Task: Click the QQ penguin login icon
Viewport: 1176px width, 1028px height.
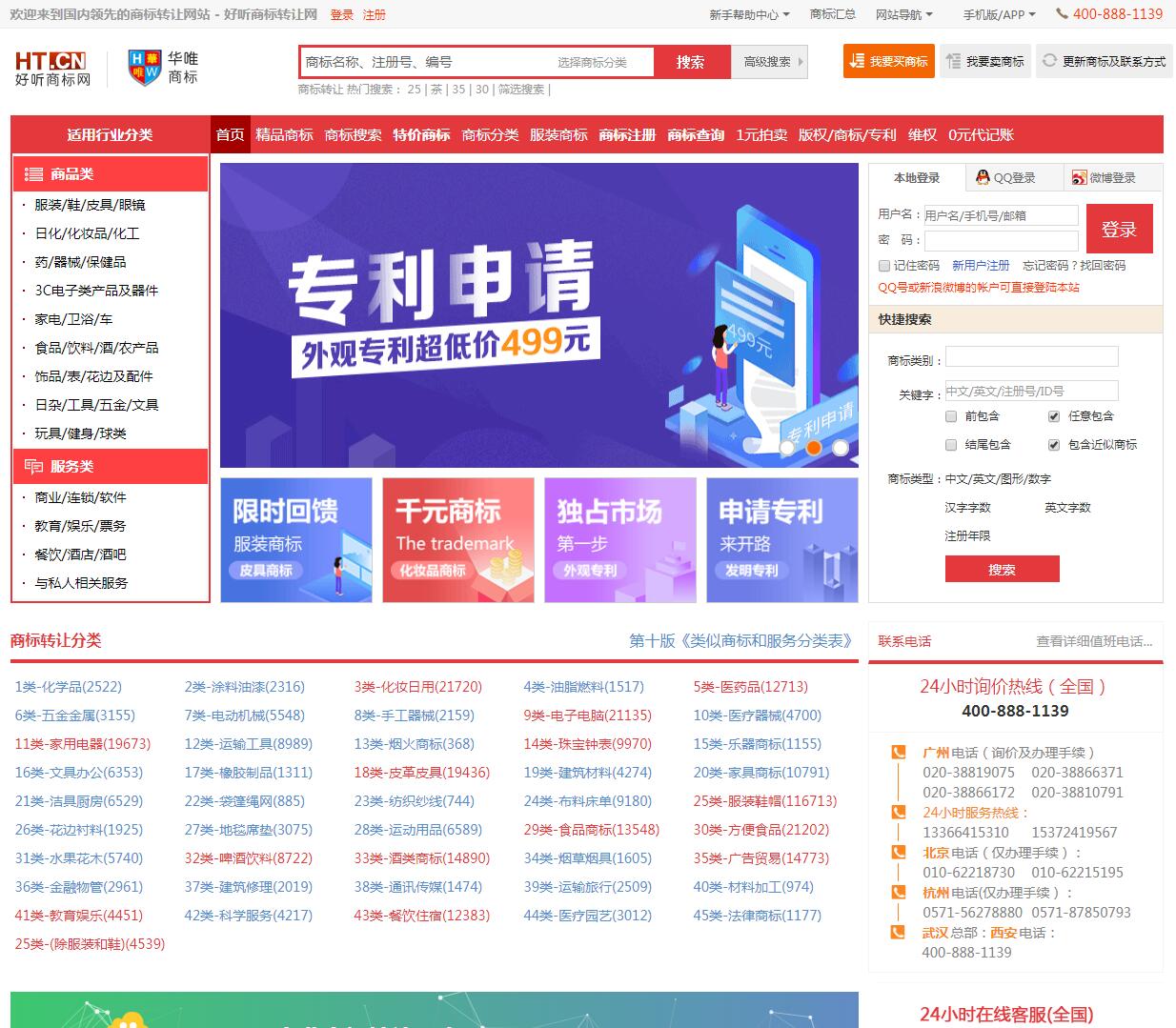Action: coord(983,177)
